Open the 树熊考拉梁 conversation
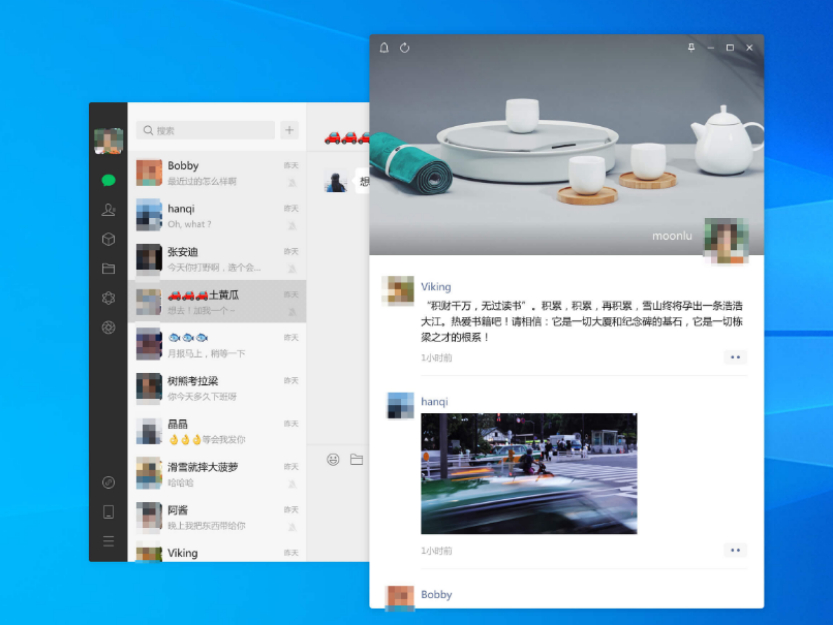Image resolution: width=833 pixels, height=625 pixels. click(217, 387)
